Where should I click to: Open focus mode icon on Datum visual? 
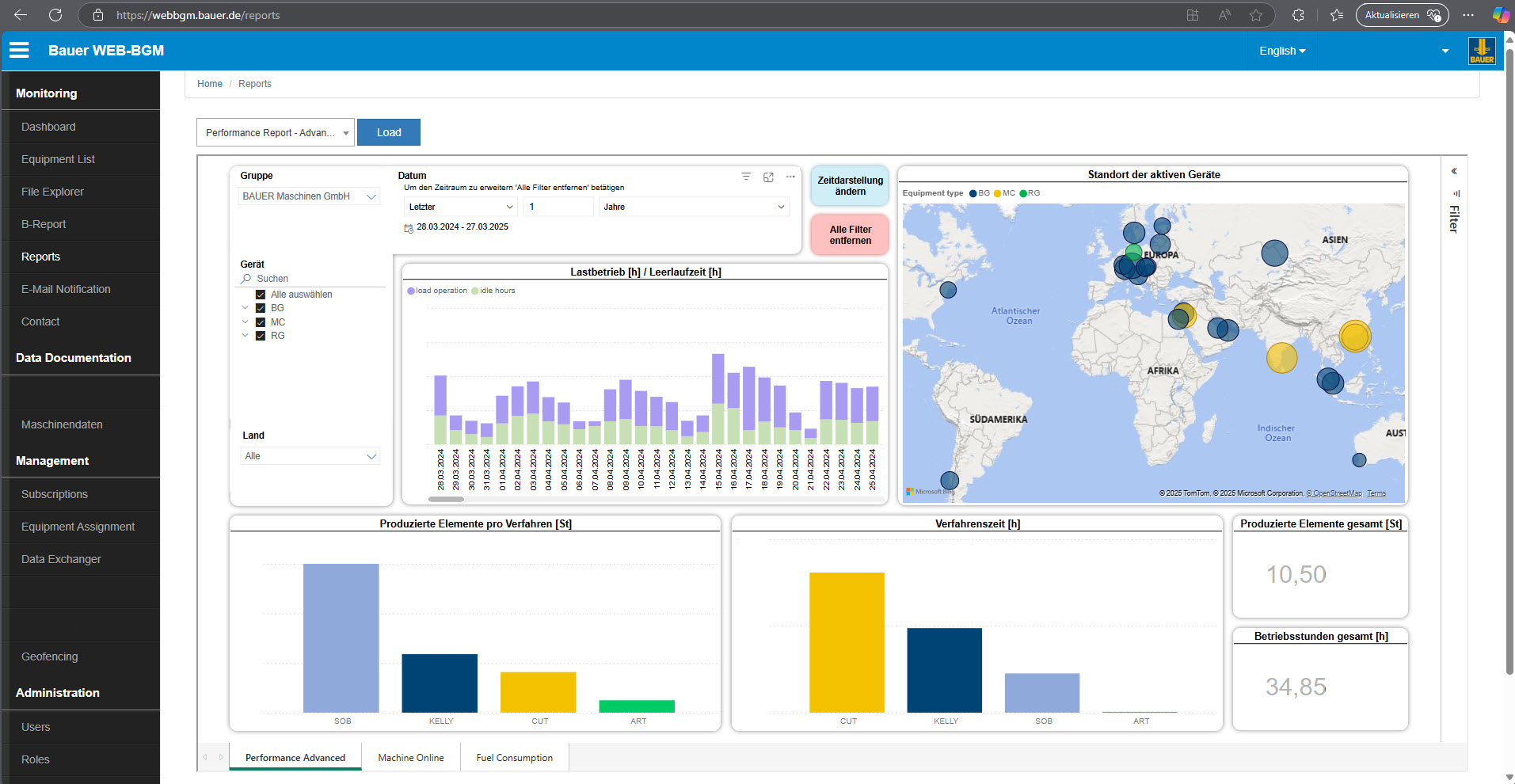coord(768,177)
